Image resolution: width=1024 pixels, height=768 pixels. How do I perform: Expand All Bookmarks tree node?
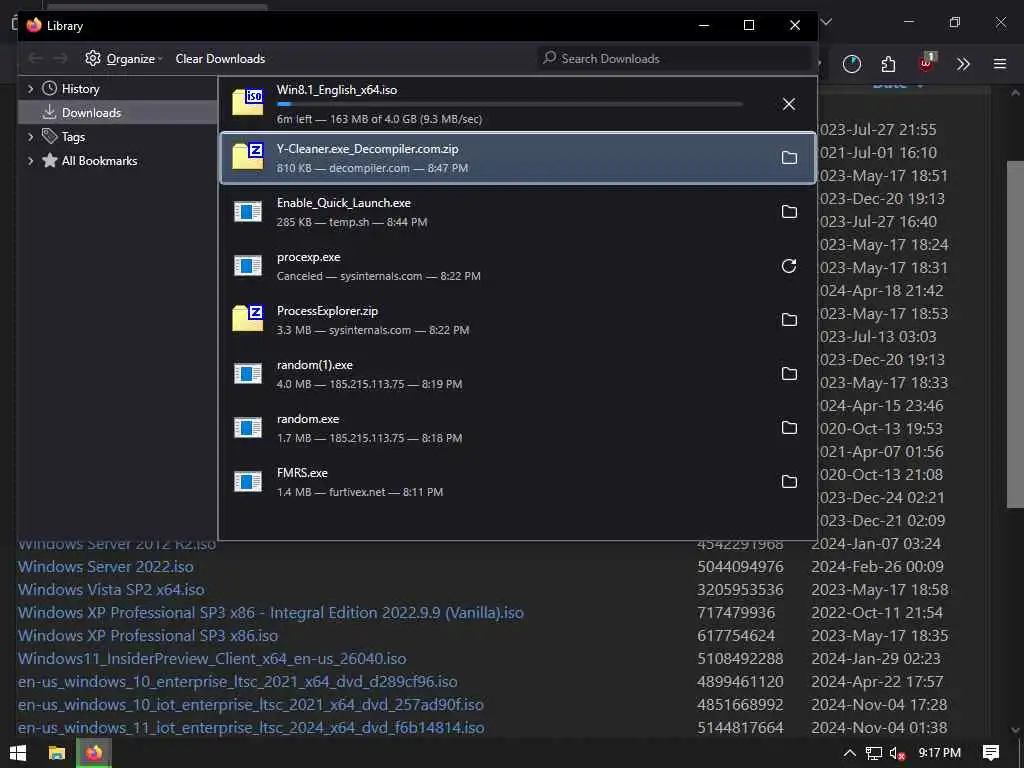[30, 161]
